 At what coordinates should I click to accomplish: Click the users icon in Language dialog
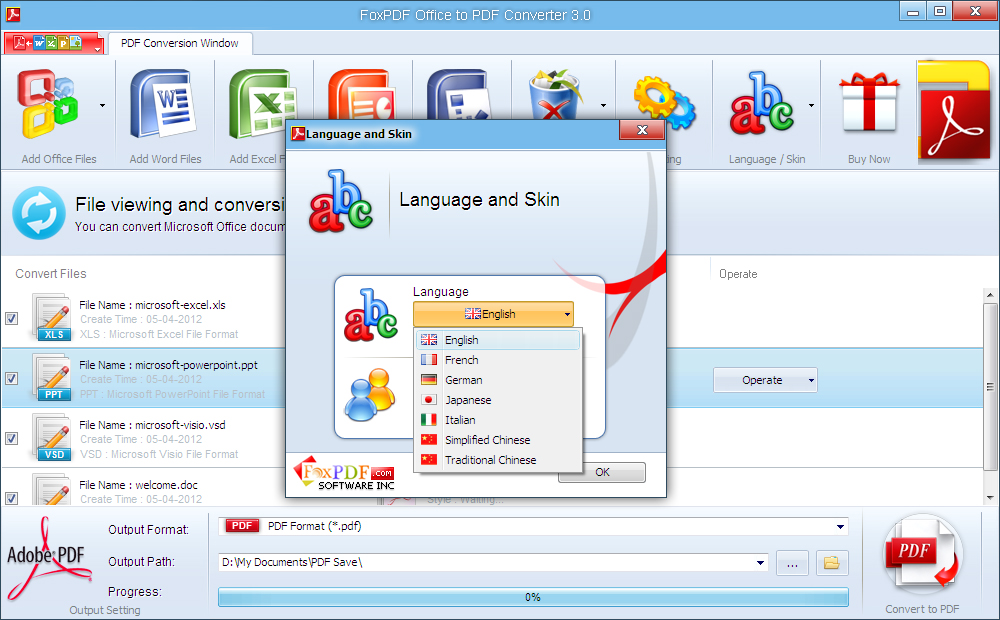click(371, 394)
